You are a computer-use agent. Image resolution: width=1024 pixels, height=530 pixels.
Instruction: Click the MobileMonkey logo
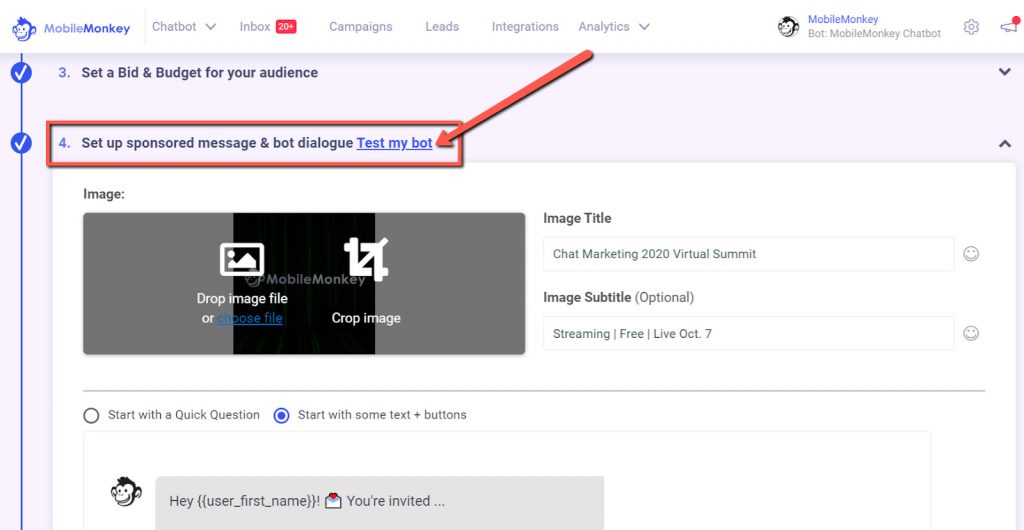[71, 28]
